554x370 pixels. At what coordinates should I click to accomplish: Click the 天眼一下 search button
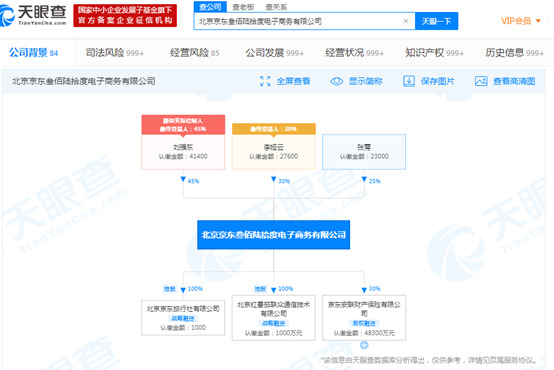tap(437, 21)
